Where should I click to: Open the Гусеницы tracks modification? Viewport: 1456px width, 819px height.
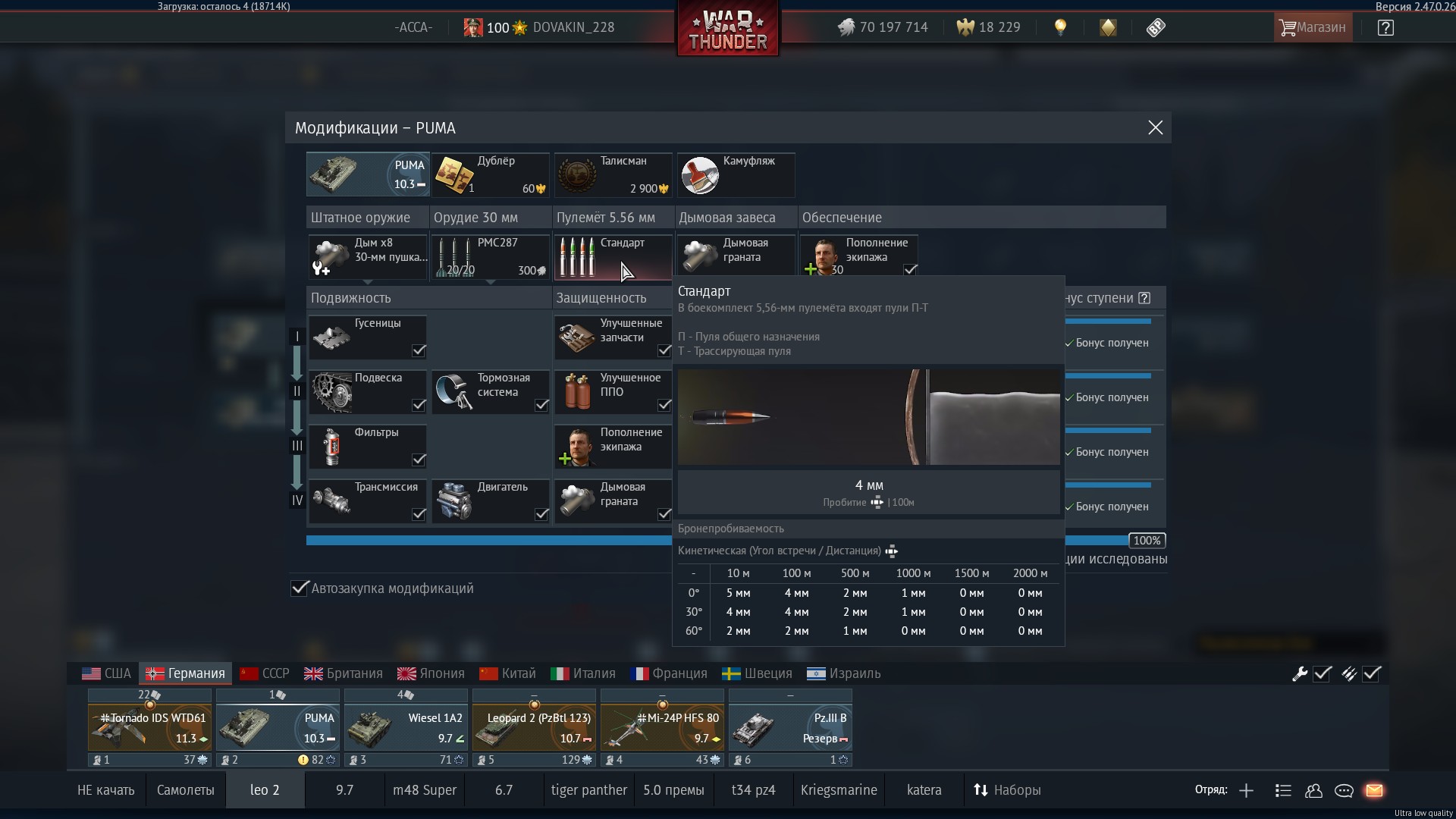pyautogui.click(x=368, y=337)
